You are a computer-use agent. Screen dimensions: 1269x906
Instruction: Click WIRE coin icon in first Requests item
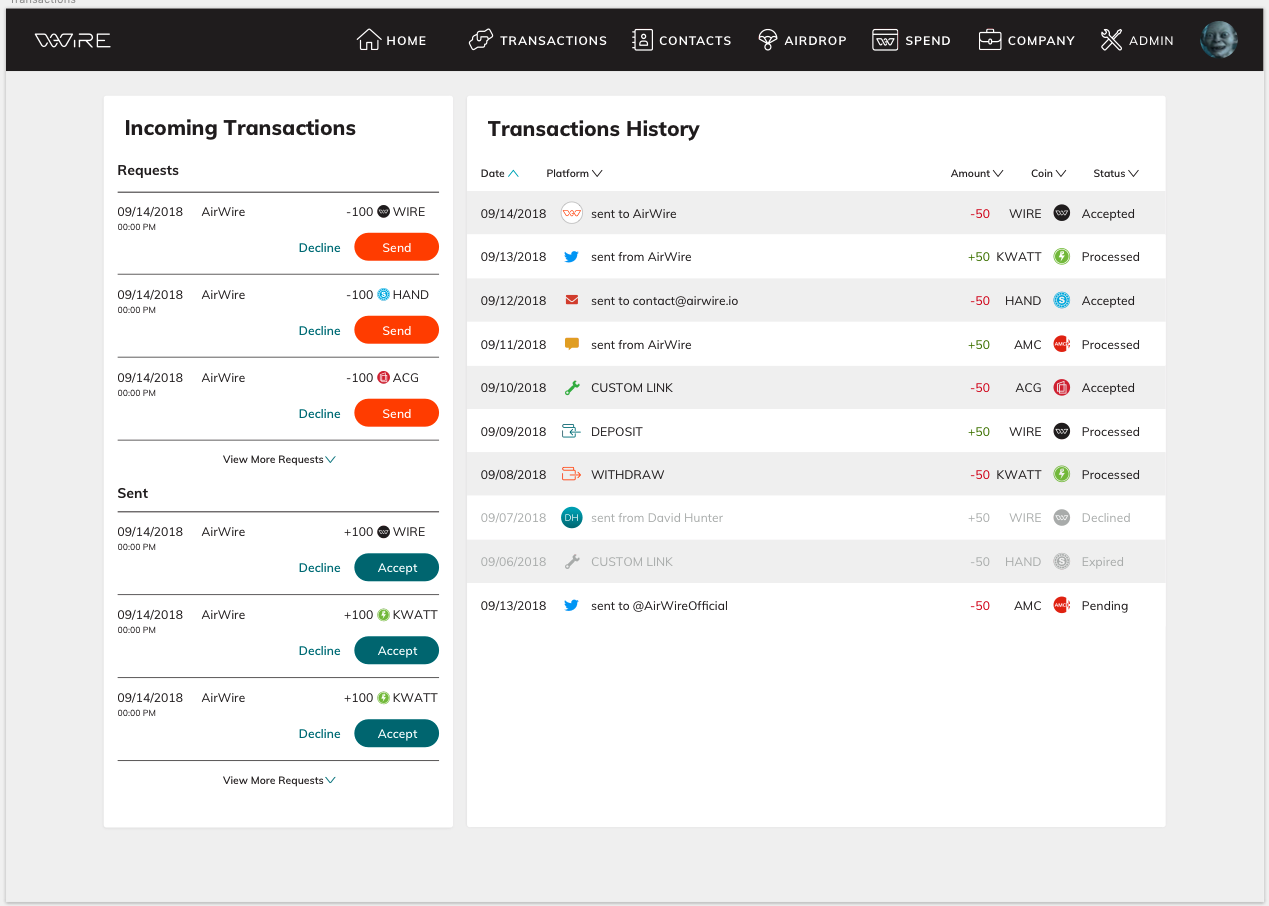coord(383,212)
